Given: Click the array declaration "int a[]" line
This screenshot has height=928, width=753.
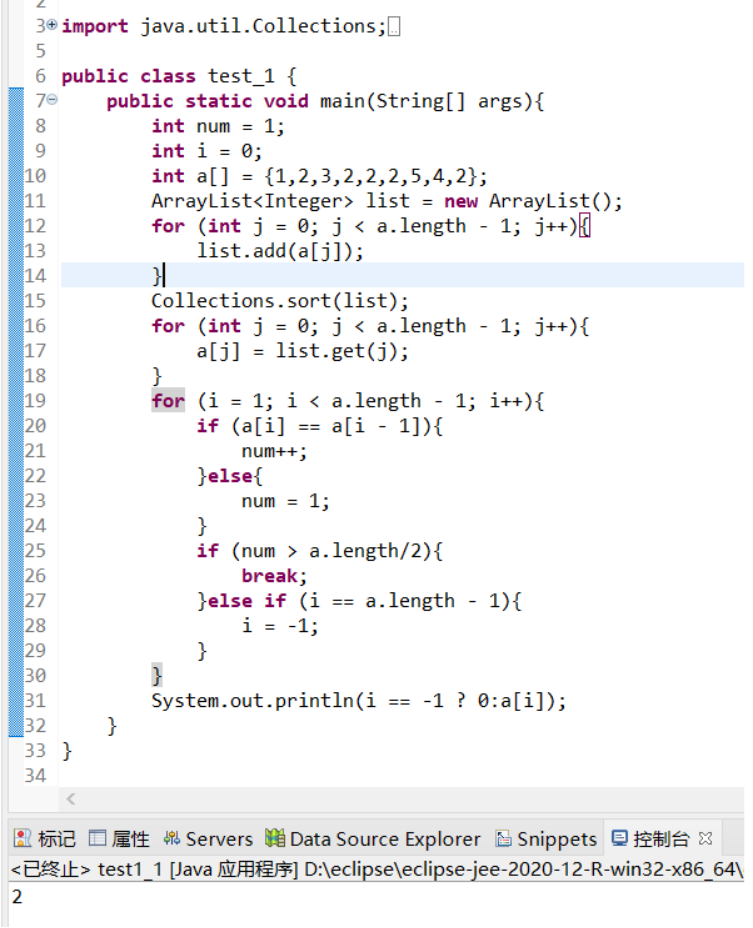Looking at the screenshot, I should (x=320, y=176).
